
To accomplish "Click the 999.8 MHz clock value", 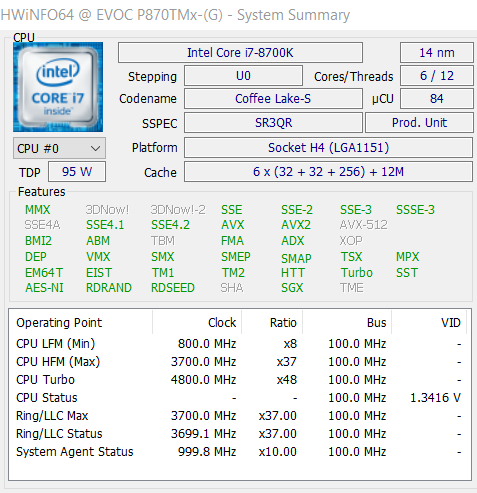I will coord(207,452).
